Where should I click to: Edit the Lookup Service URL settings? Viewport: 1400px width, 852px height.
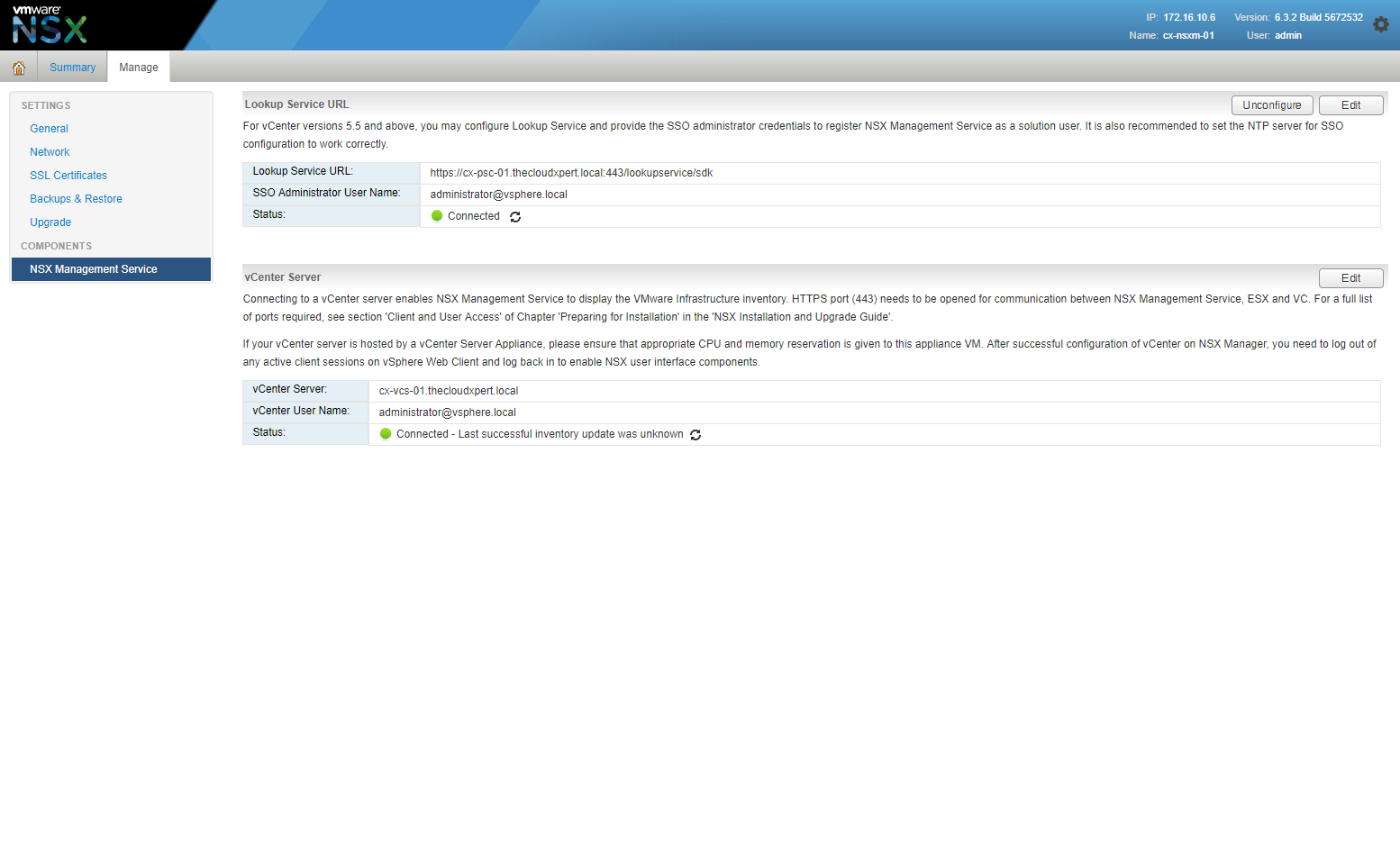1350,105
